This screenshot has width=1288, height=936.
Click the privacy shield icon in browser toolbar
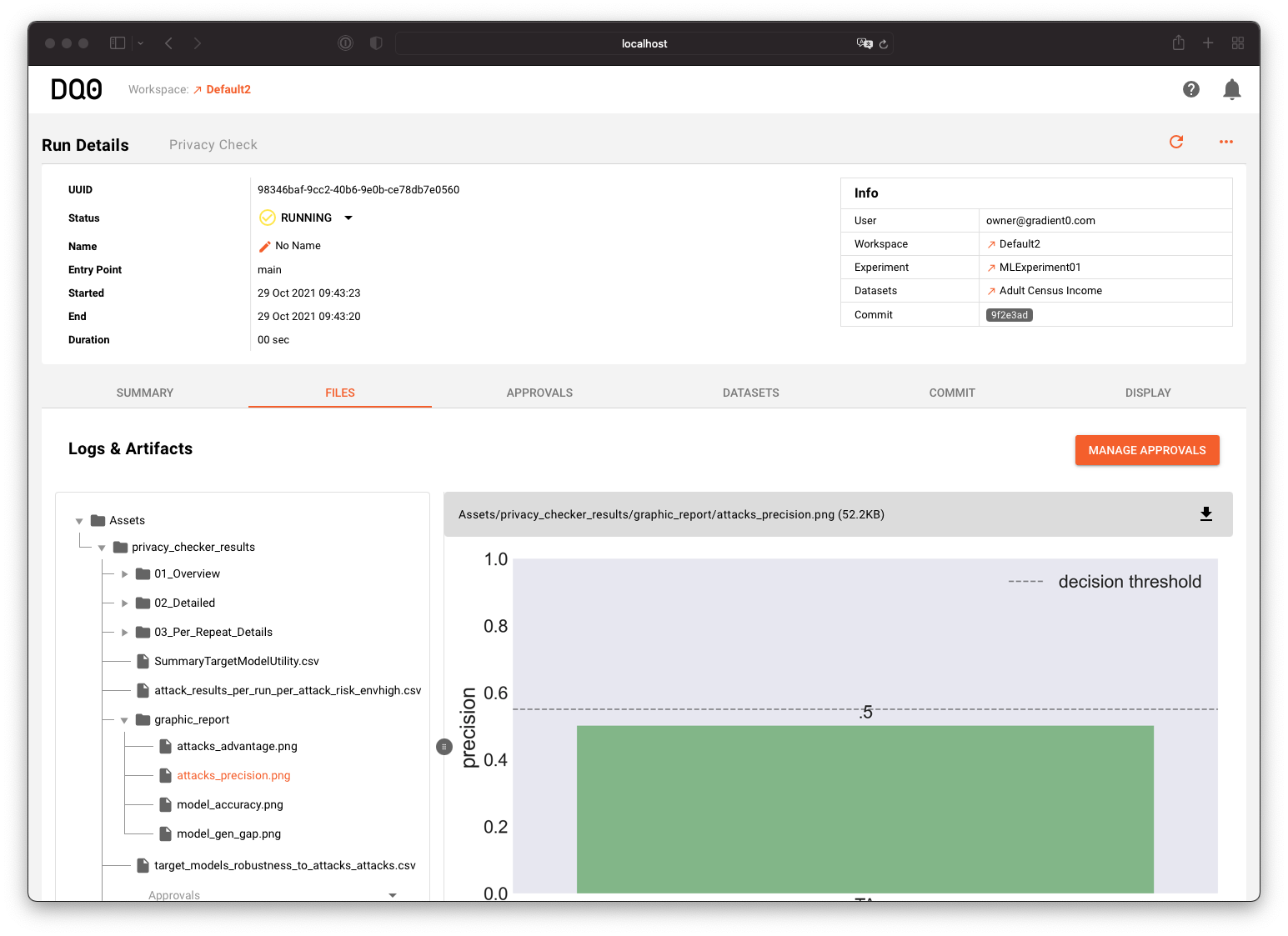coord(376,43)
